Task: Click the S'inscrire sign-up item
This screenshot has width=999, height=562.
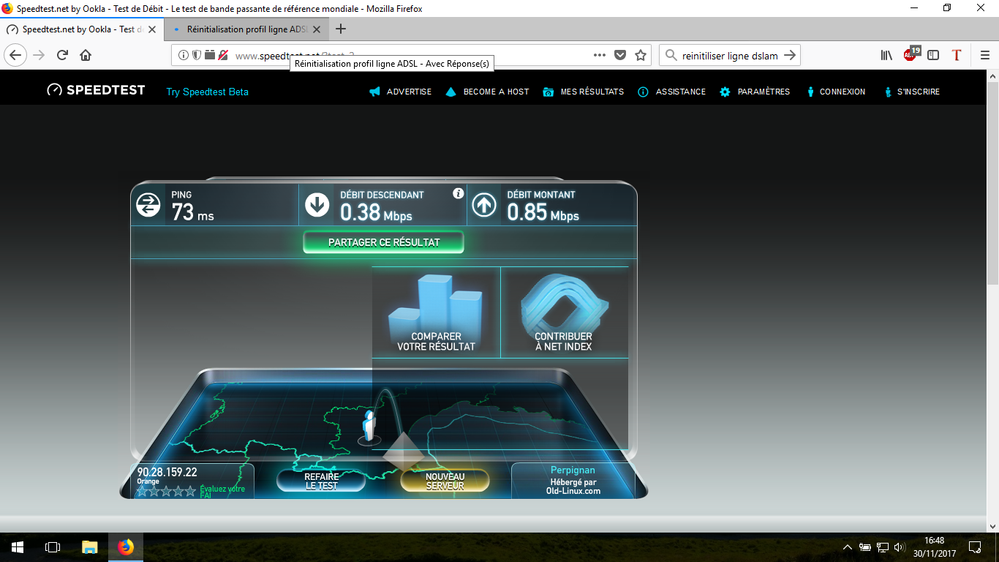Action: tap(912, 92)
